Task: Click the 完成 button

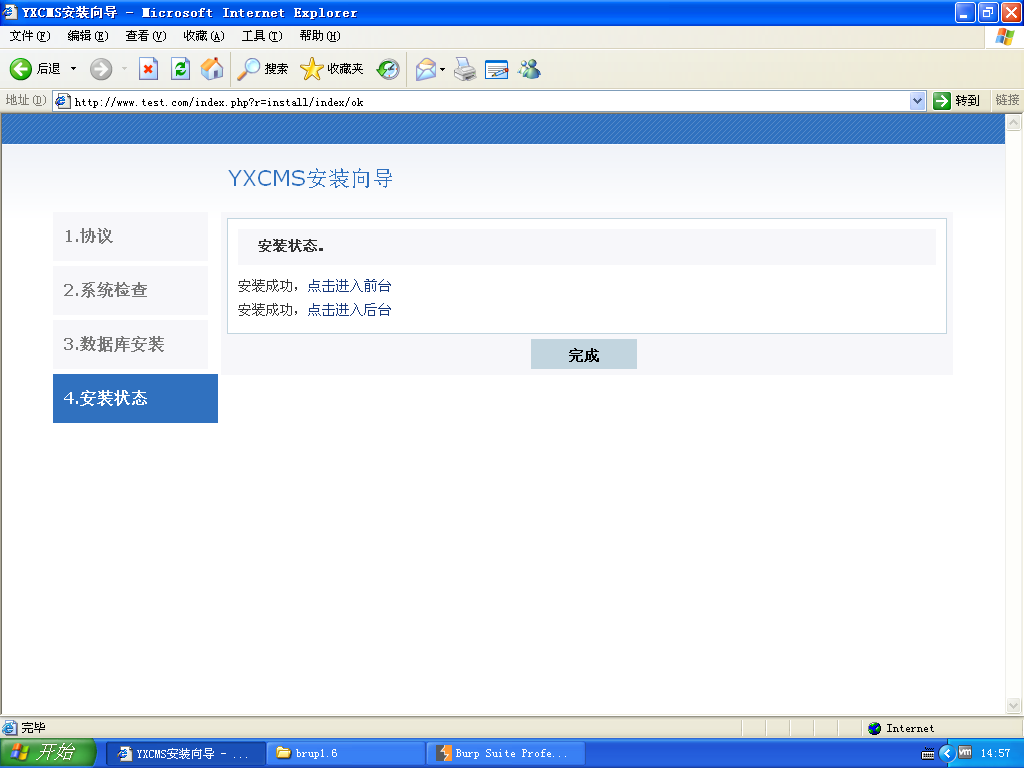Action: point(584,354)
